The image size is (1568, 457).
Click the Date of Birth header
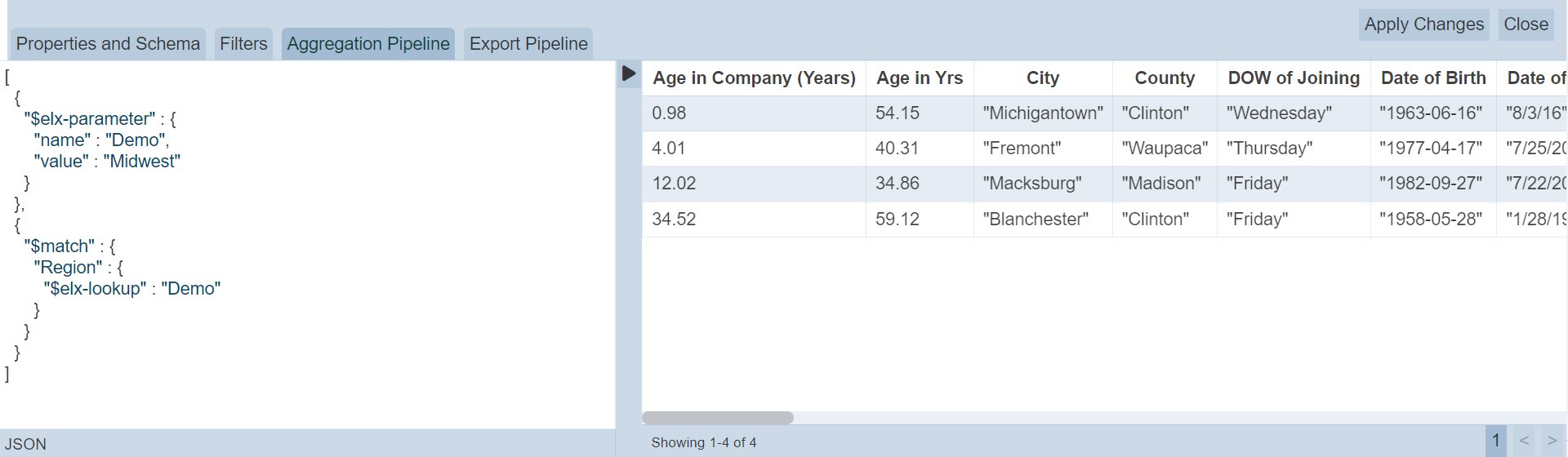pyautogui.click(x=1433, y=78)
